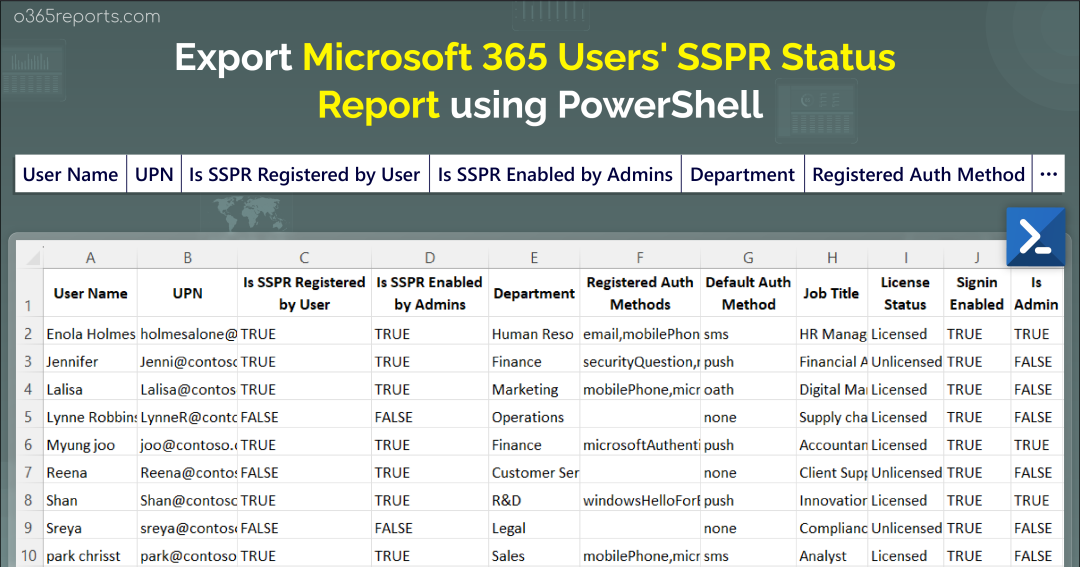
Task: Click Jennifer's 'Unlicensed' status cell
Action: click(906, 362)
